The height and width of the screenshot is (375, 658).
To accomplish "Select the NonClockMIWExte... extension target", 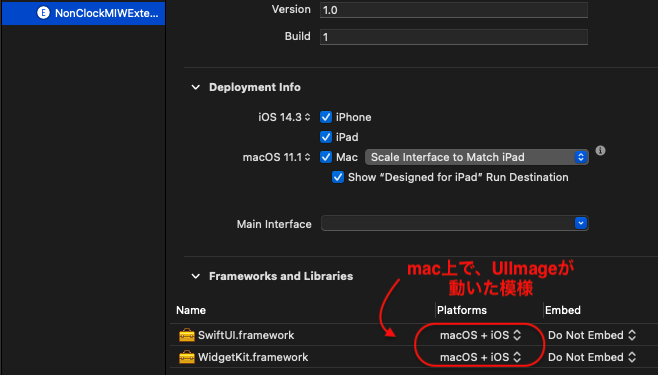I will pos(84,13).
